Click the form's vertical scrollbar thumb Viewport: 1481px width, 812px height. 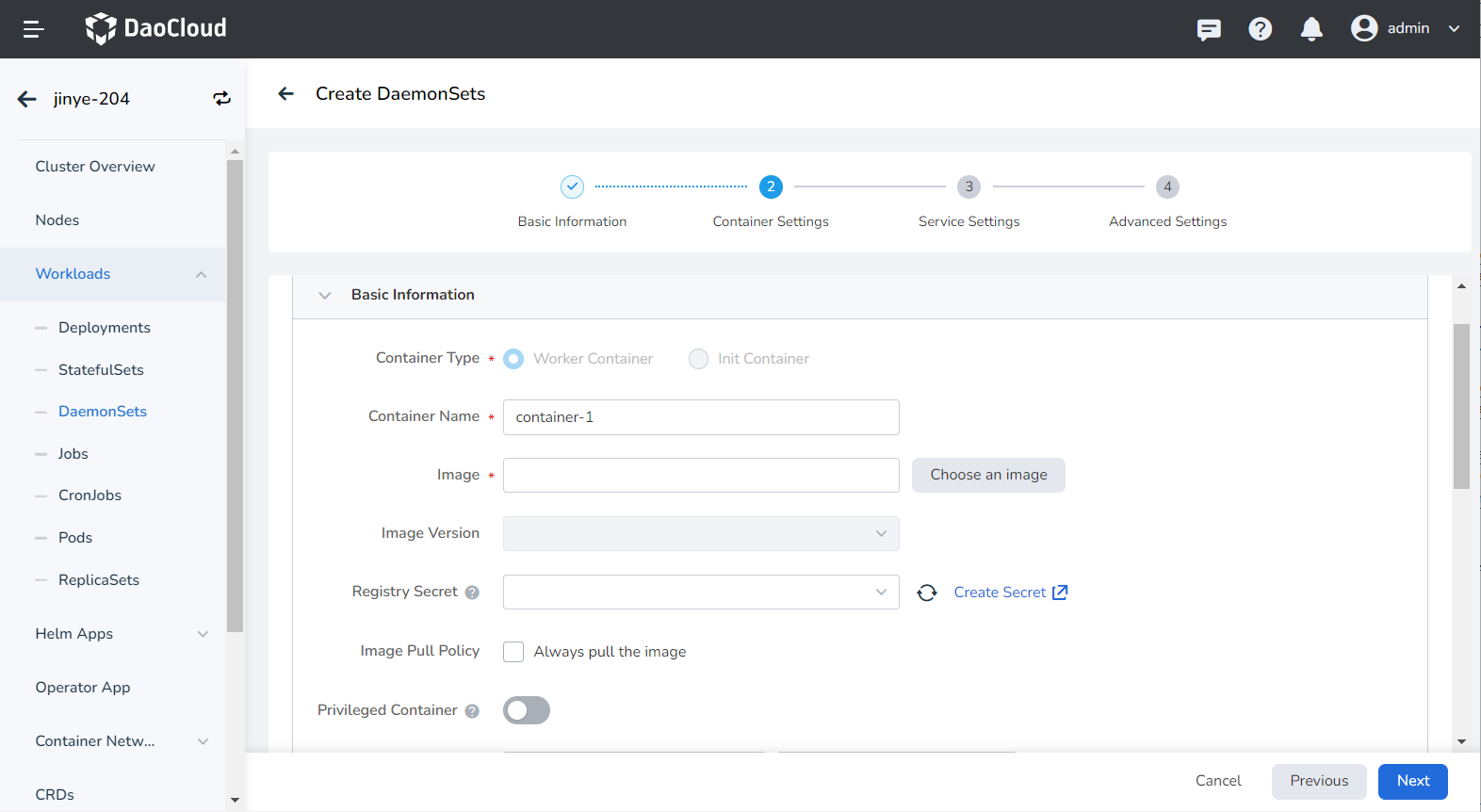point(1461,405)
